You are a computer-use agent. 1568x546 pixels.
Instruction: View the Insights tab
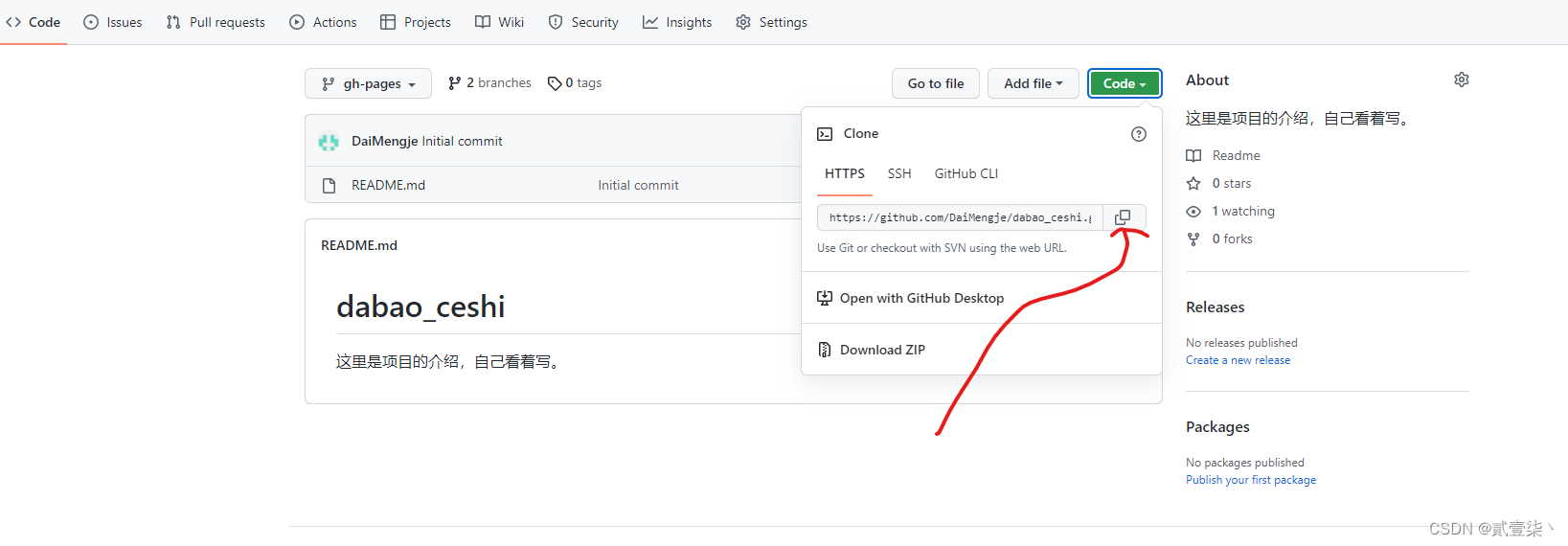pyautogui.click(x=677, y=22)
